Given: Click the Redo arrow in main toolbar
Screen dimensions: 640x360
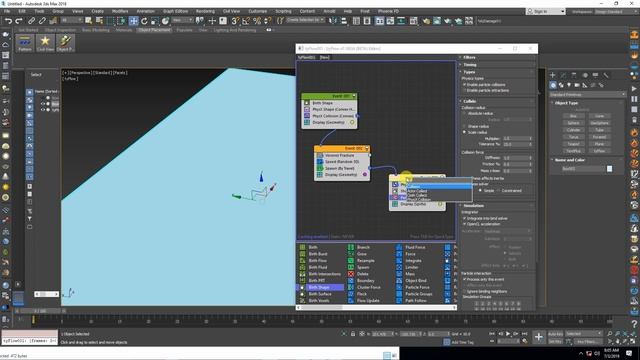Looking at the screenshot, I should (19, 21).
